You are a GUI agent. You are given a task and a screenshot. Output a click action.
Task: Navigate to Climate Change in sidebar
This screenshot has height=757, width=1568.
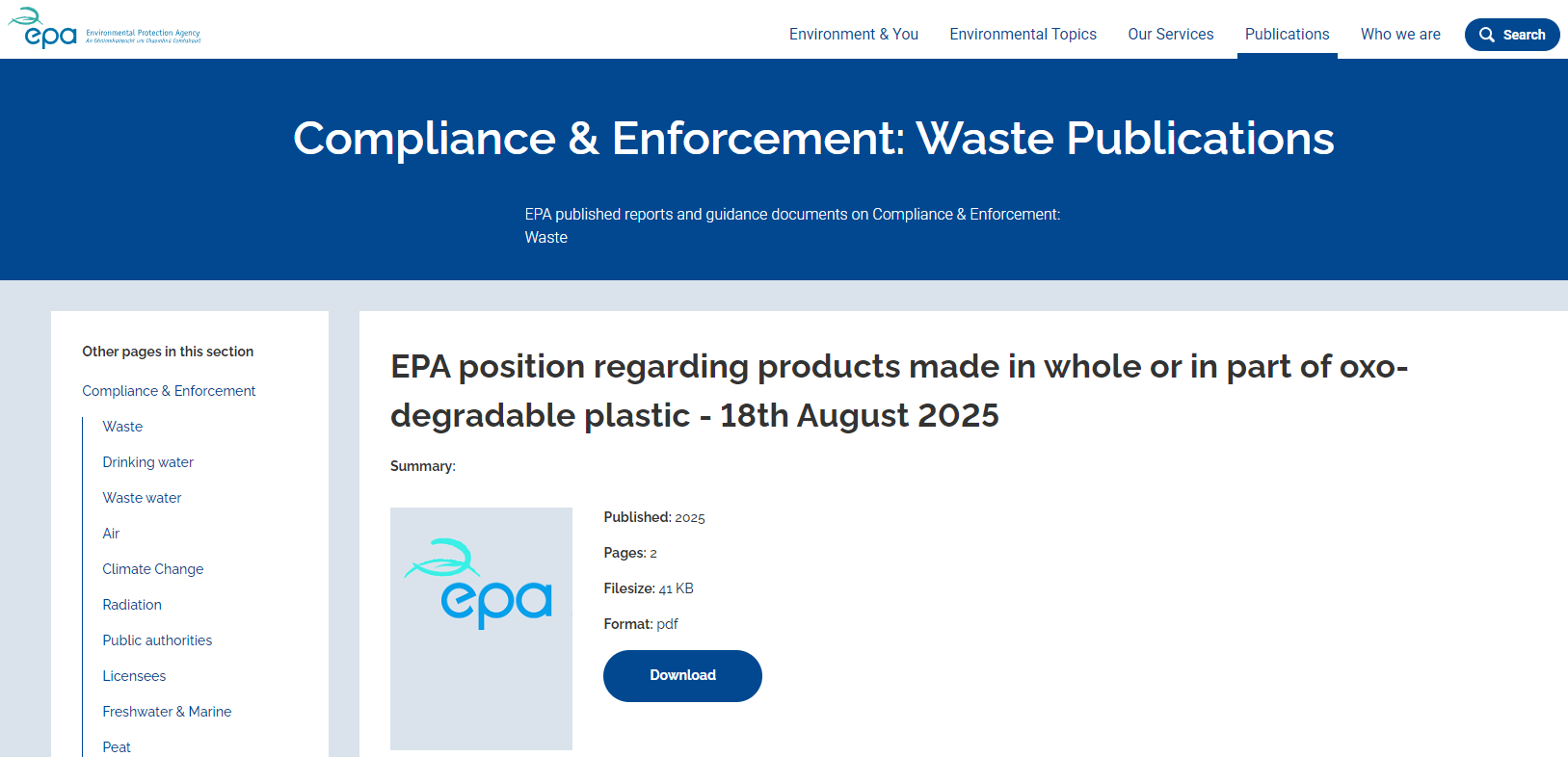(x=152, y=569)
